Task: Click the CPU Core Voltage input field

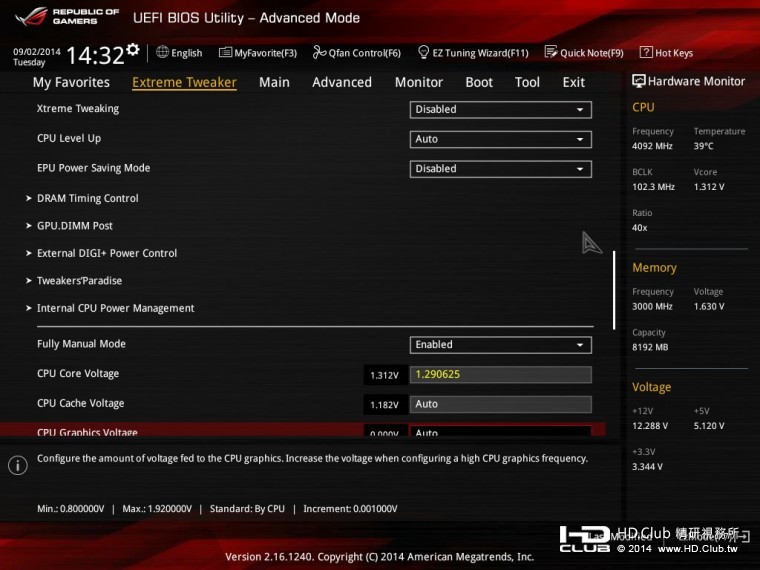Action: [x=500, y=374]
